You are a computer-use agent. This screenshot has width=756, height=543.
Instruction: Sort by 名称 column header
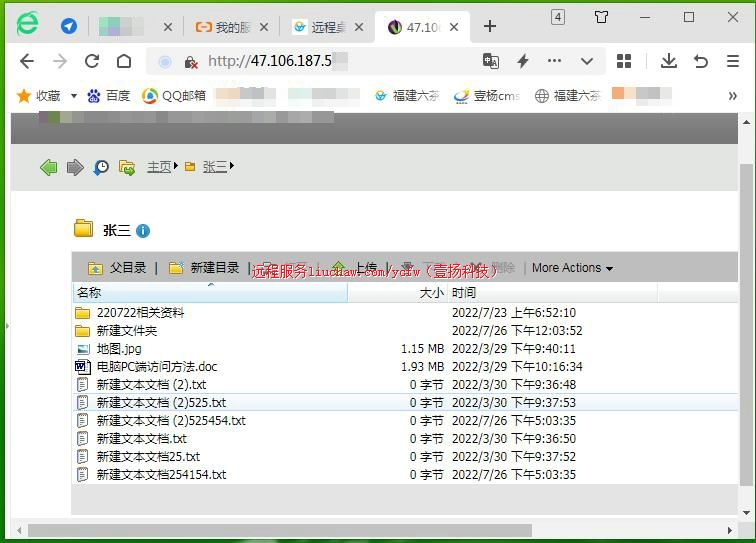(210, 292)
